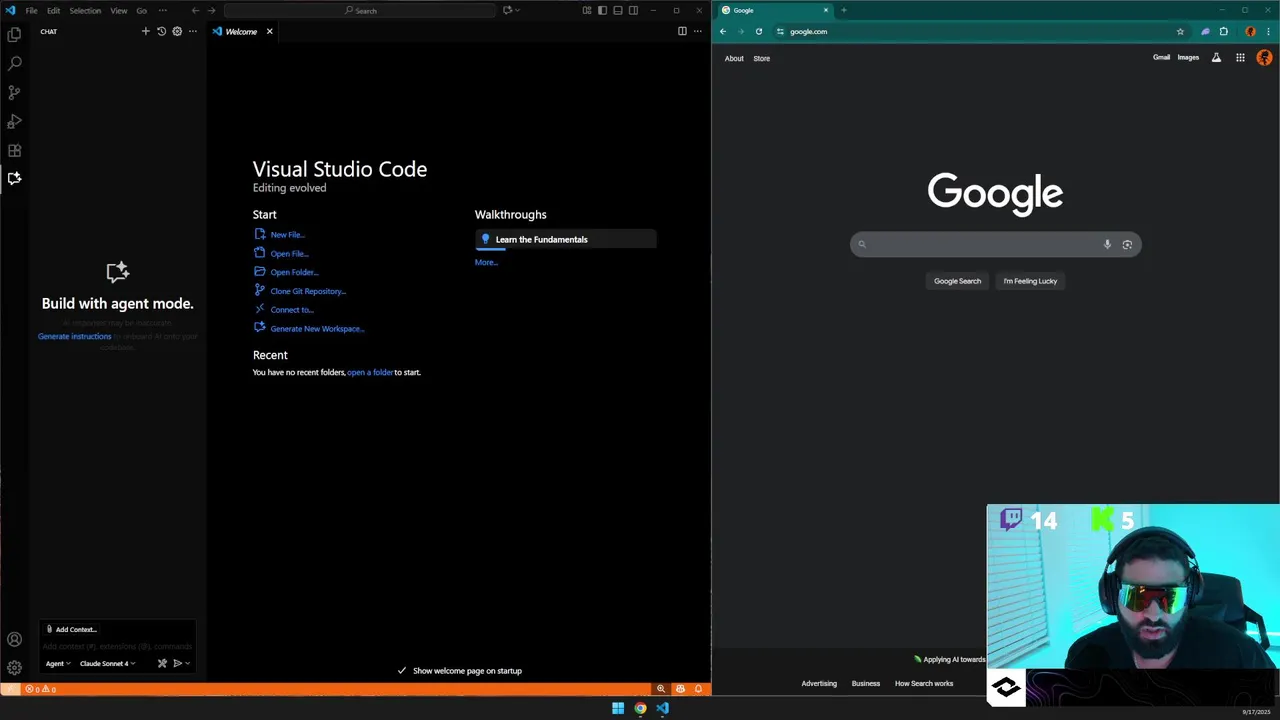Open Google apps grid icon
Viewport: 1280px width, 720px height.
click(x=1240, y=58)
